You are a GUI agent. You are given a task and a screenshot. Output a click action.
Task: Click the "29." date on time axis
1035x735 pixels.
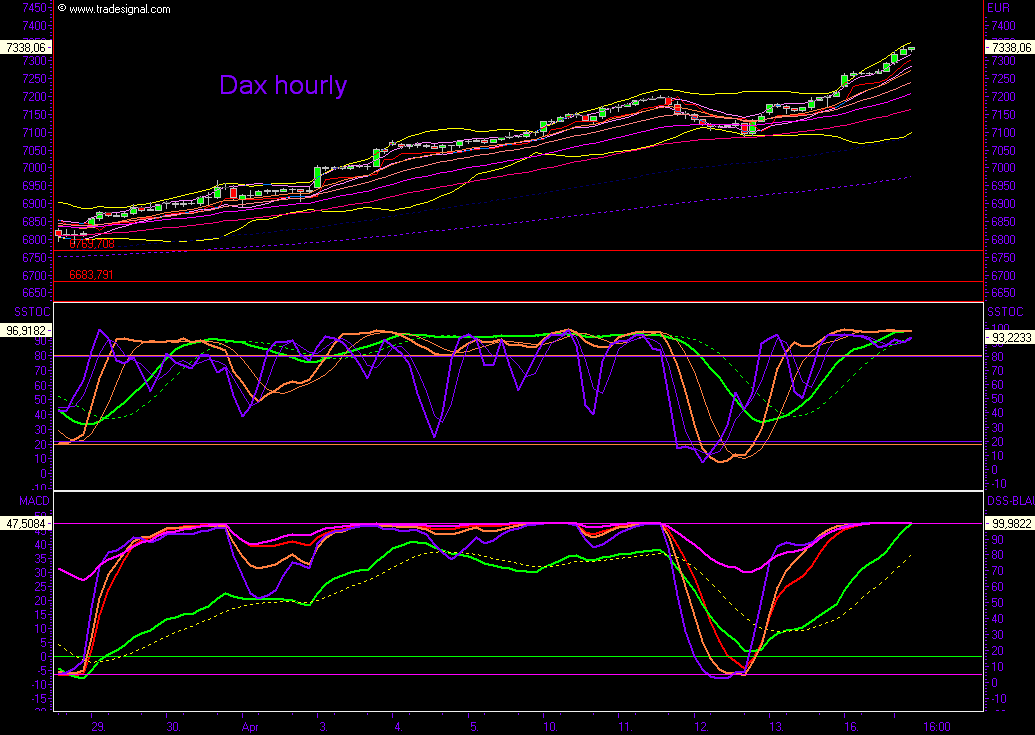click(98, 726)
